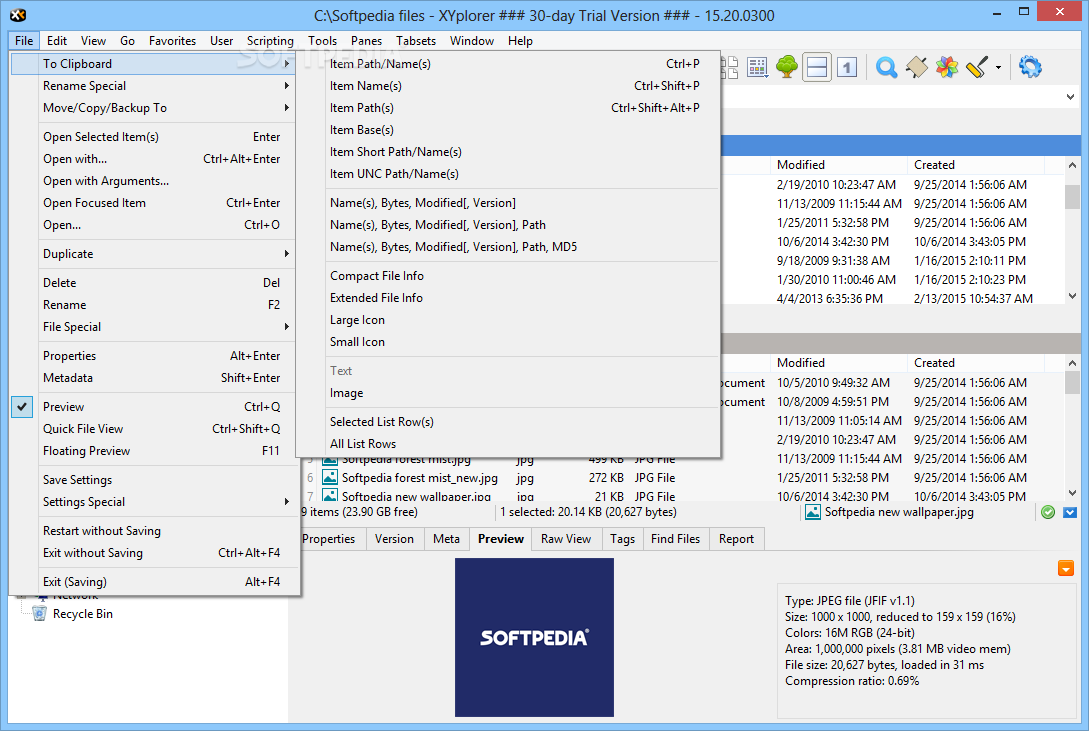Sort lower pane by Created column header
1089x731 pixels.
pyautogui.click(x=976, y=362)
